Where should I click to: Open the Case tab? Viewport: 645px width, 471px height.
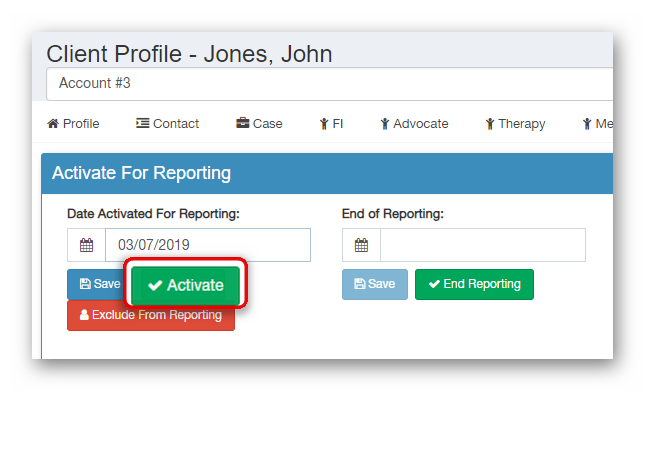click(x=259, y=123)
